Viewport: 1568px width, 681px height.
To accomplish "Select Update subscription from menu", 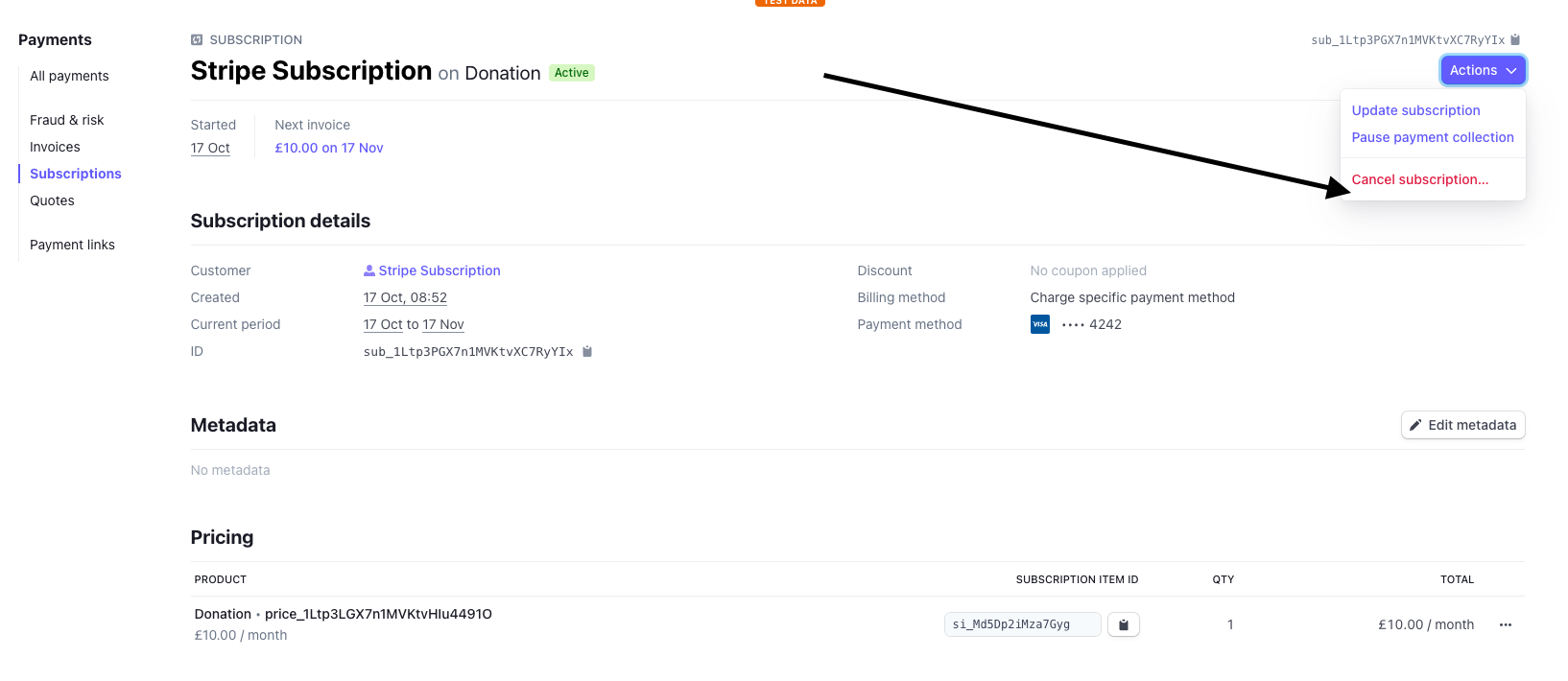I will coord(1415,110).
